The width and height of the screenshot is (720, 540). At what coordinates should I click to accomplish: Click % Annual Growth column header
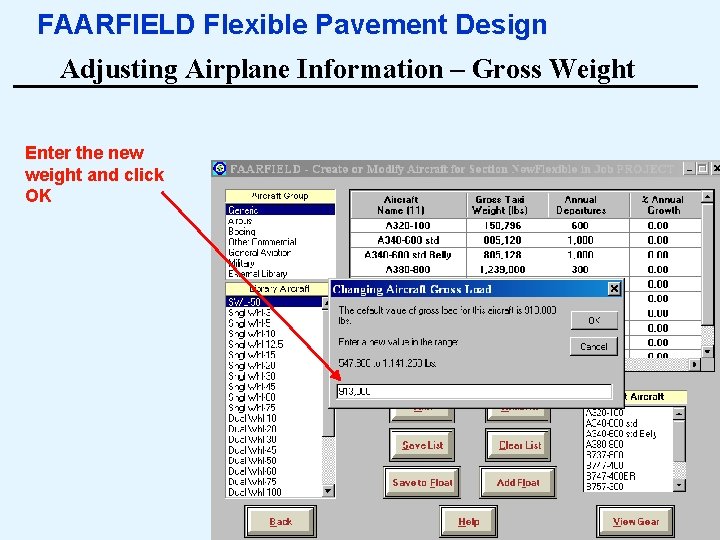click(x=664, y=205)
